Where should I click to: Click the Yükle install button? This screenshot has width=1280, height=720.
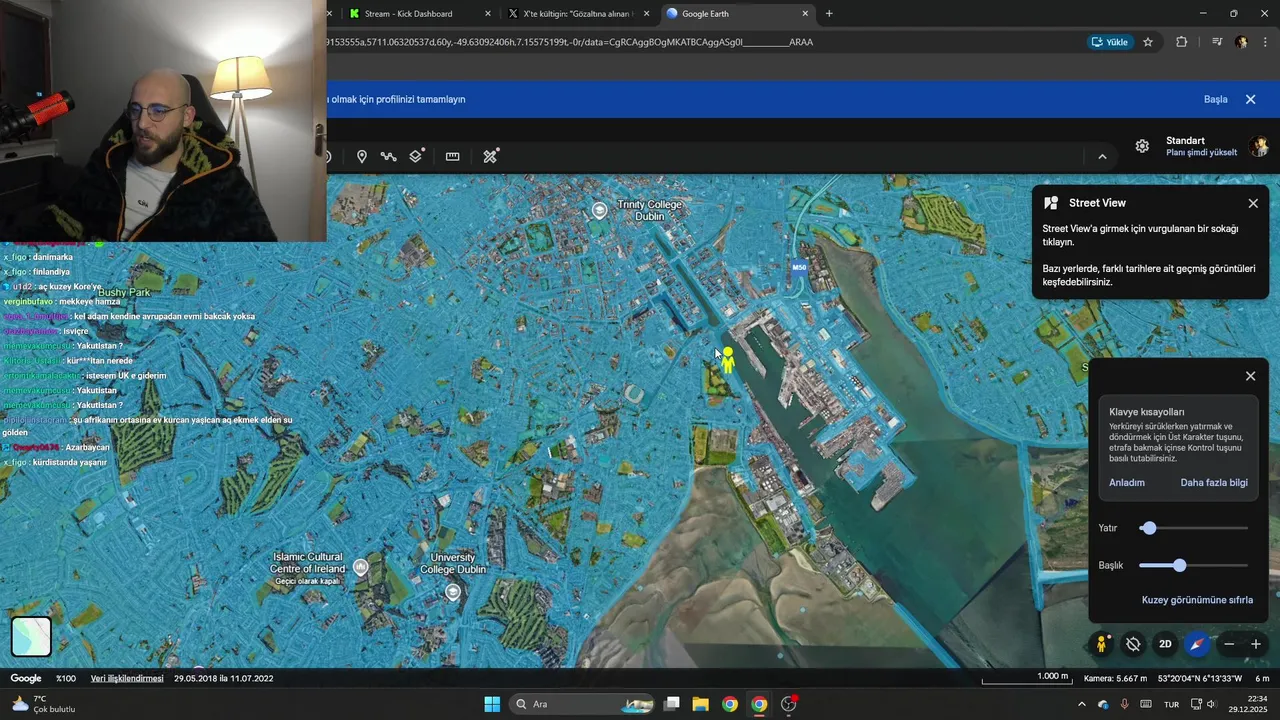1110,42
